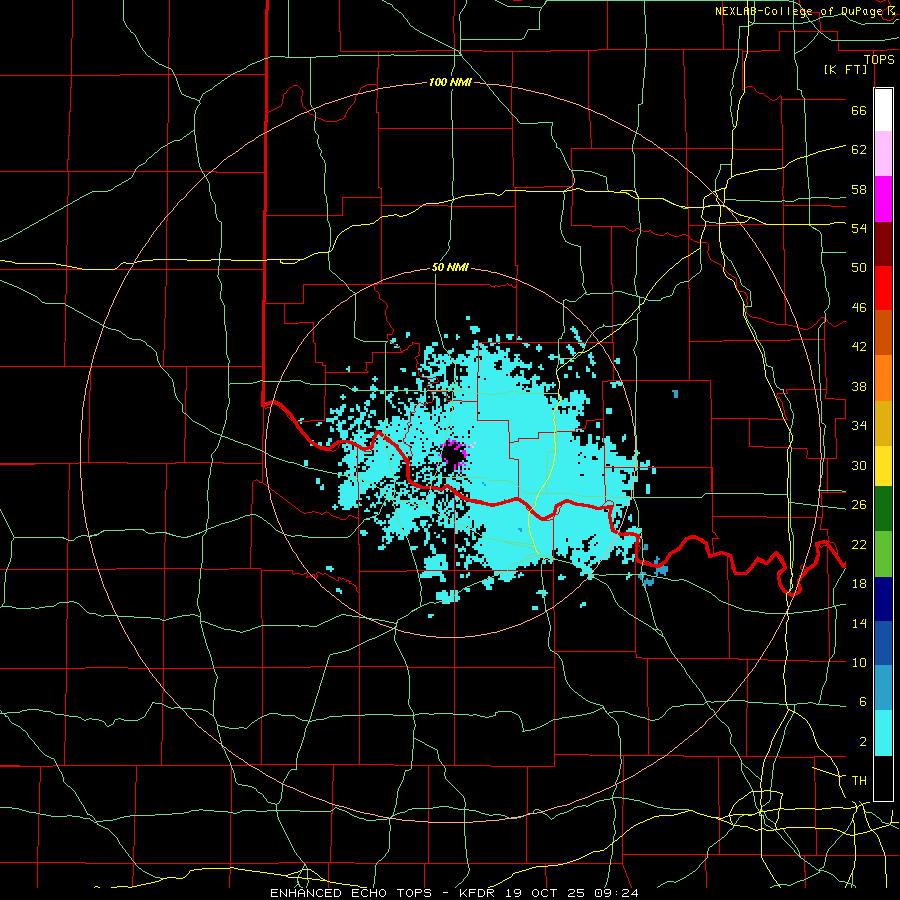Click the 09:24 timestamp

[x=616, y=893]
